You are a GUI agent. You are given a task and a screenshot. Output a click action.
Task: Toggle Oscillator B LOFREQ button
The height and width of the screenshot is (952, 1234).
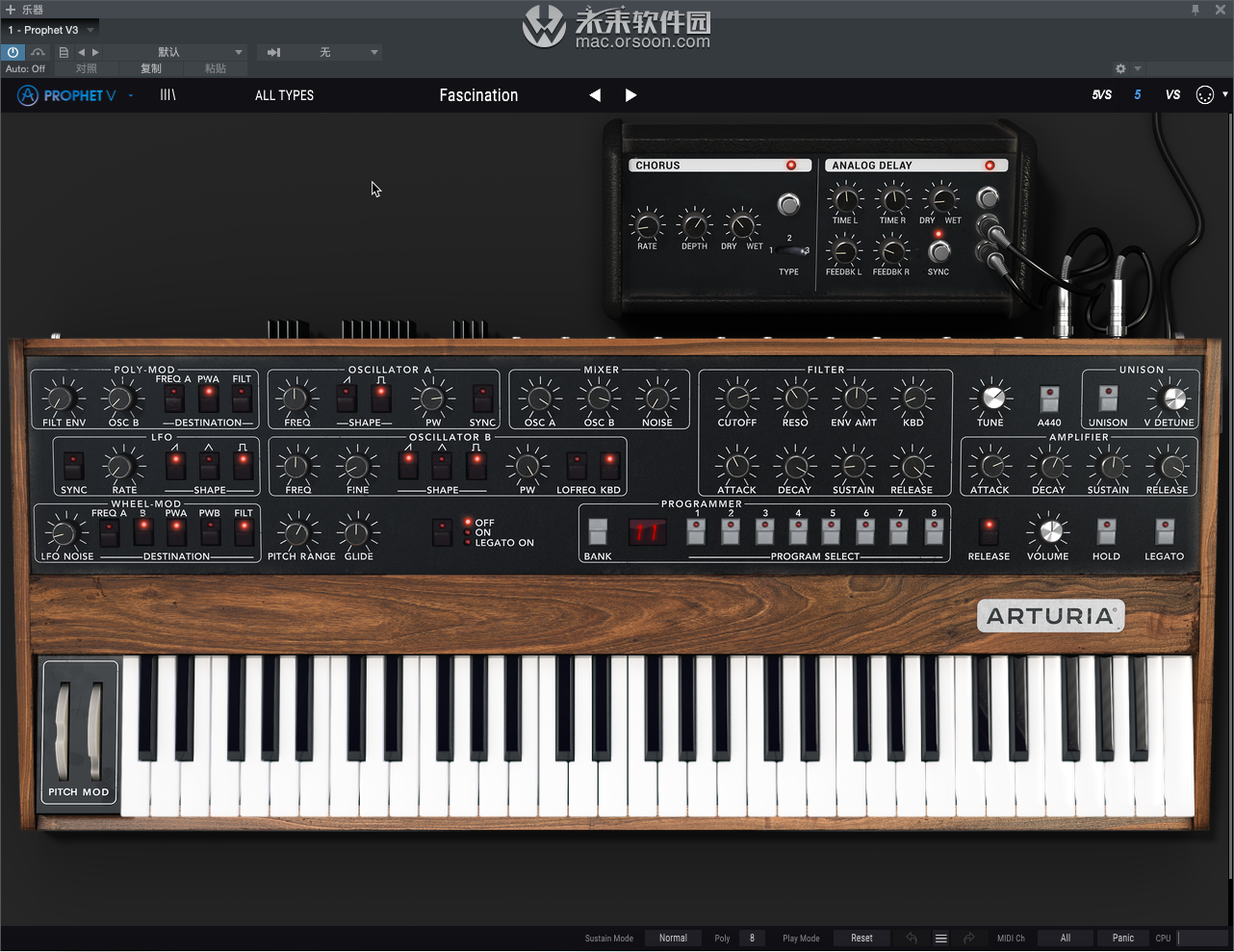pyautogui.click(x=577, y=466)
